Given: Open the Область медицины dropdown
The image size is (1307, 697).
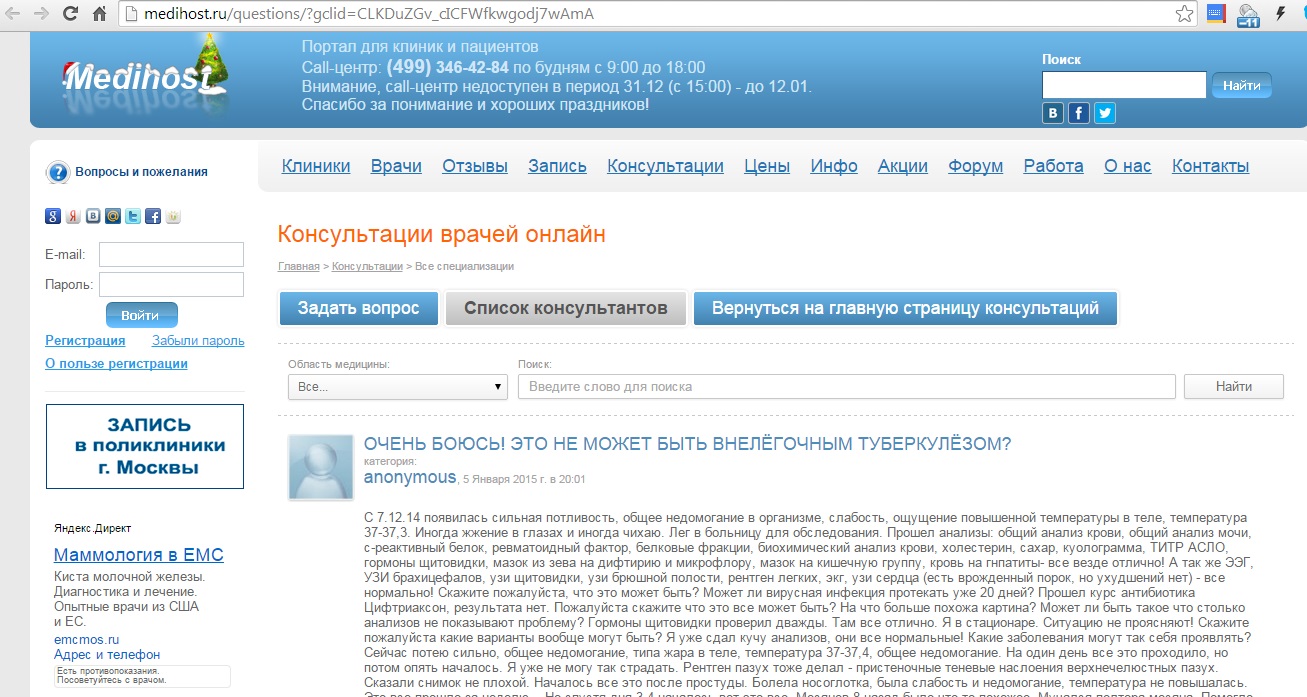Looking at the screenshot, I should point(398,387).
